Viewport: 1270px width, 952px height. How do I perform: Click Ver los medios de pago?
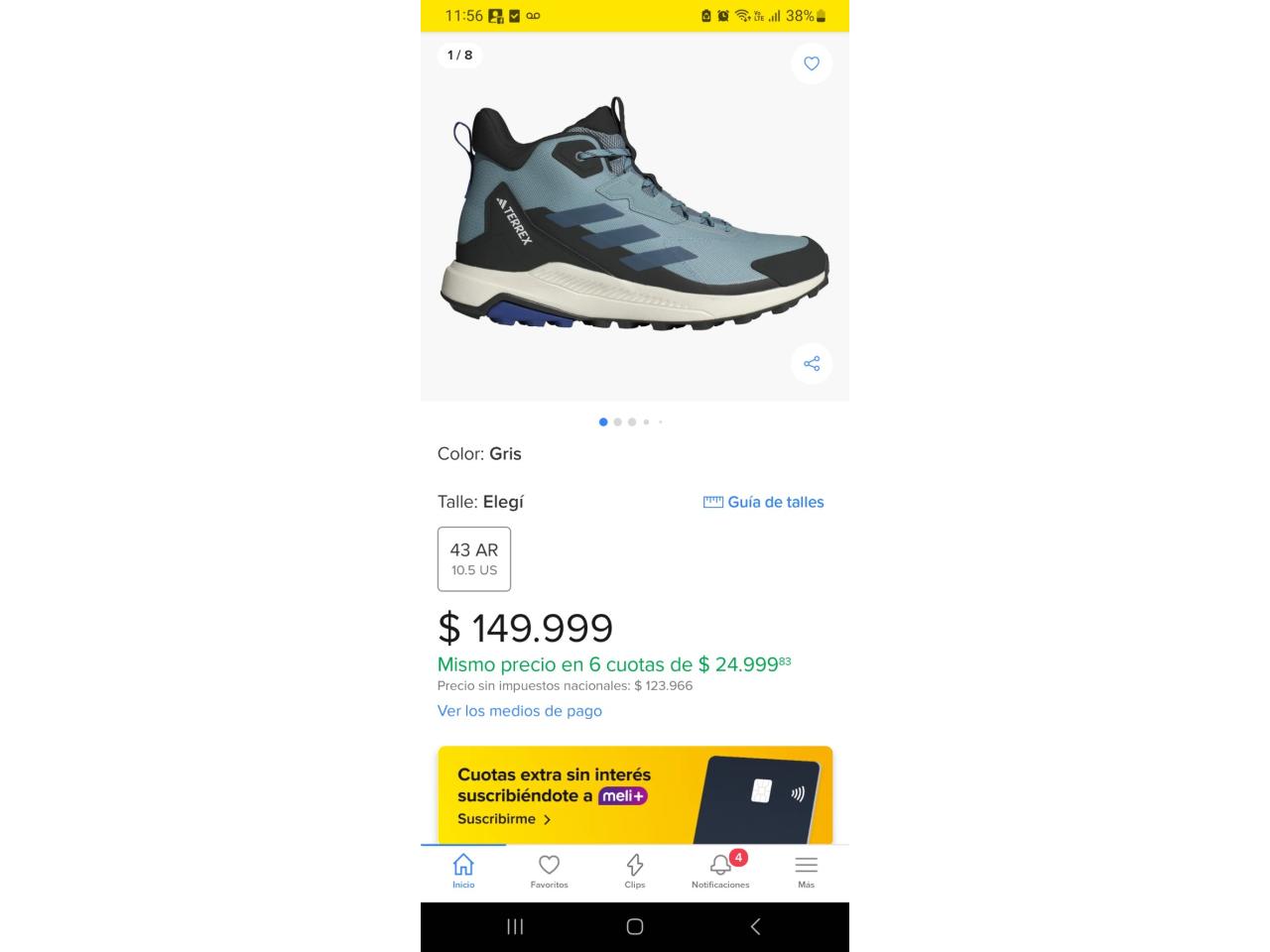tap(520, 711)
